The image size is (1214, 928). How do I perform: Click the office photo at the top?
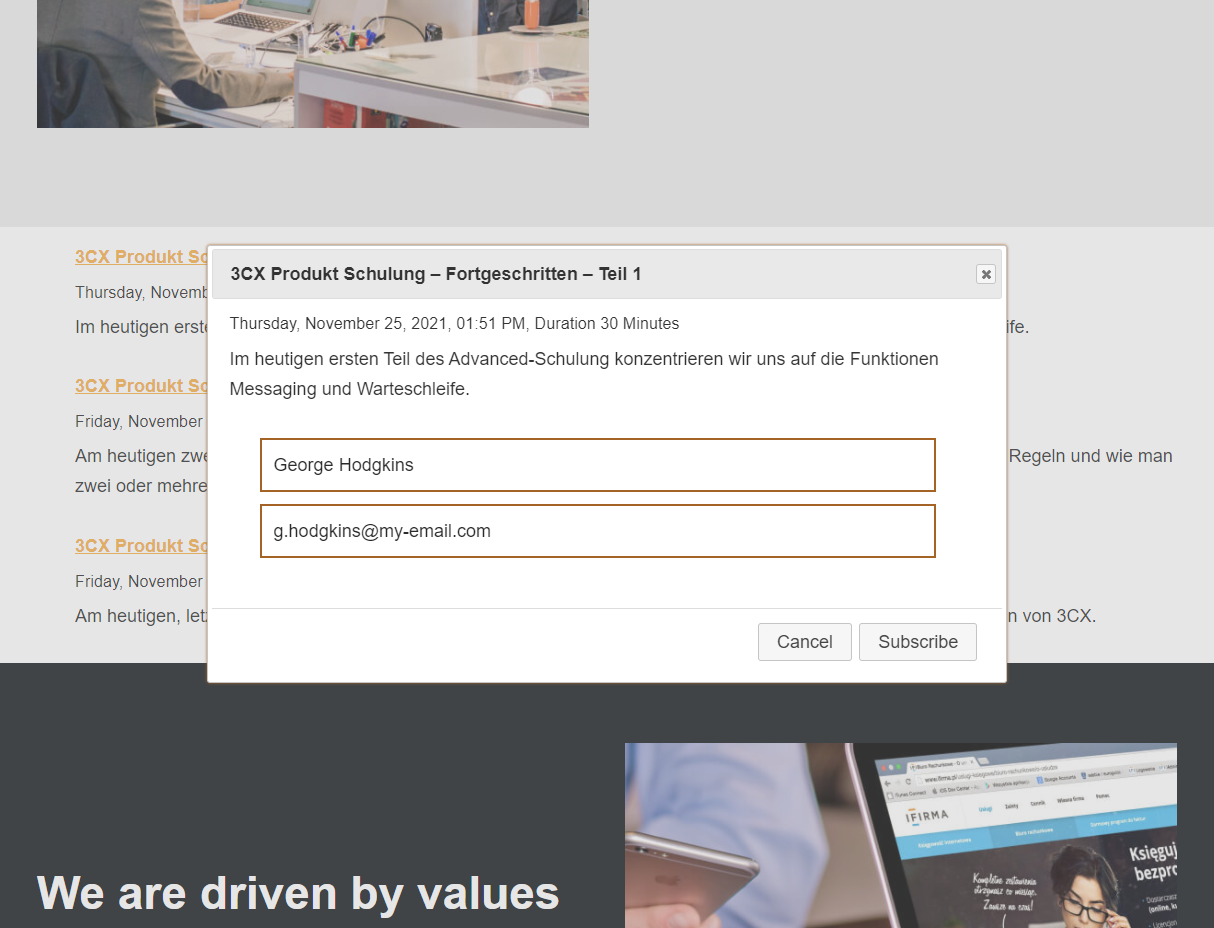coord(313,64)
